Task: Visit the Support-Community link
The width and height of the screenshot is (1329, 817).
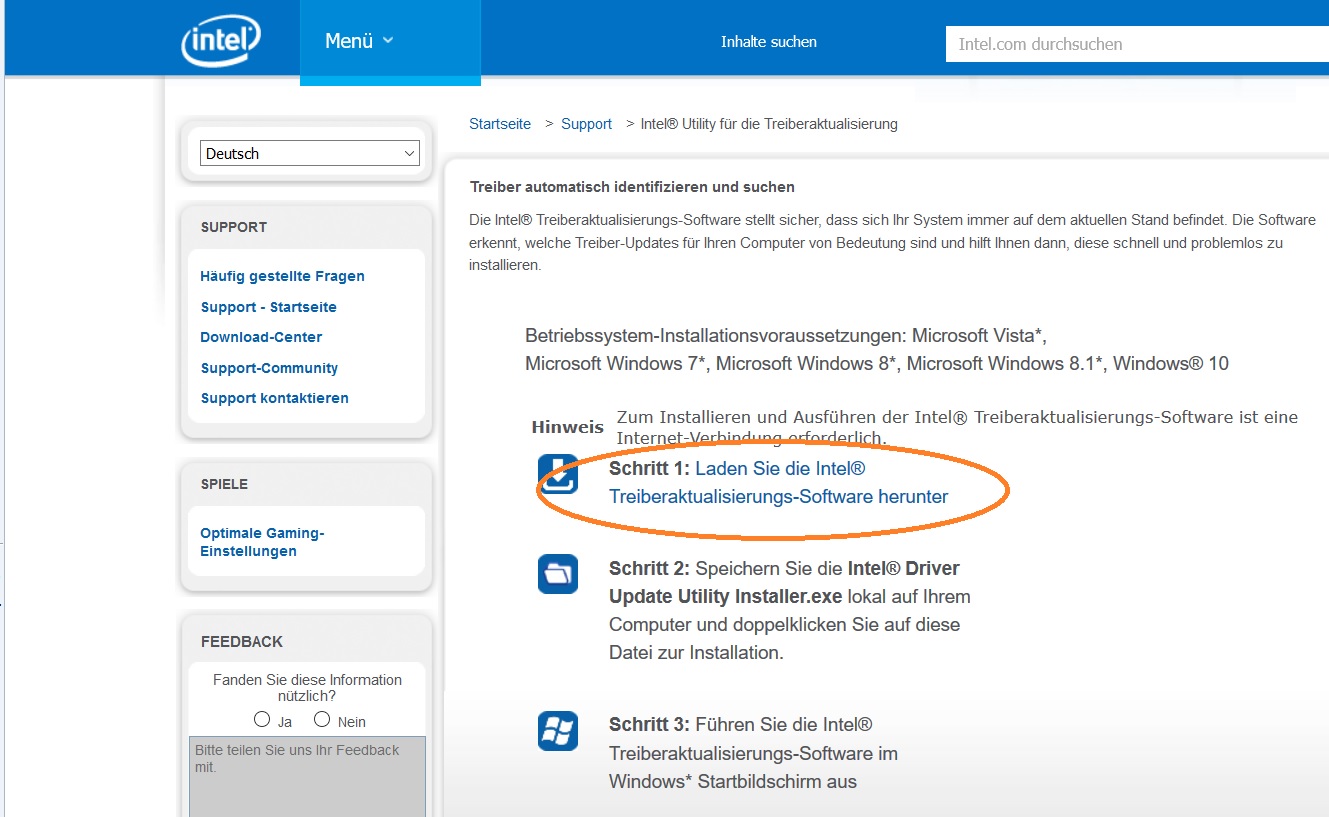Action: click(x=269, y=368)
